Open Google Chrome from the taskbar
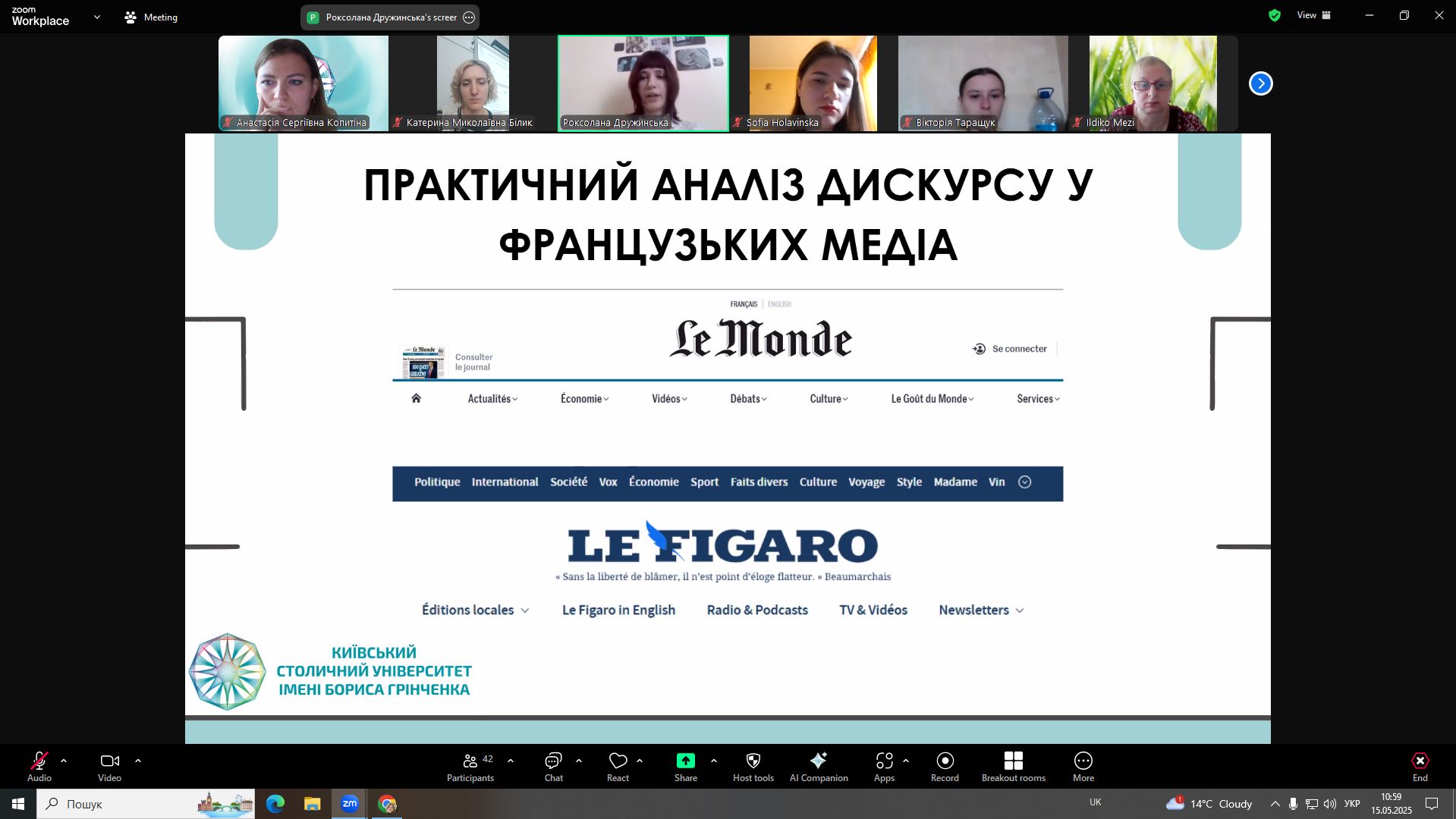Screen dimensions: 1456x819 tap(387, 804)
